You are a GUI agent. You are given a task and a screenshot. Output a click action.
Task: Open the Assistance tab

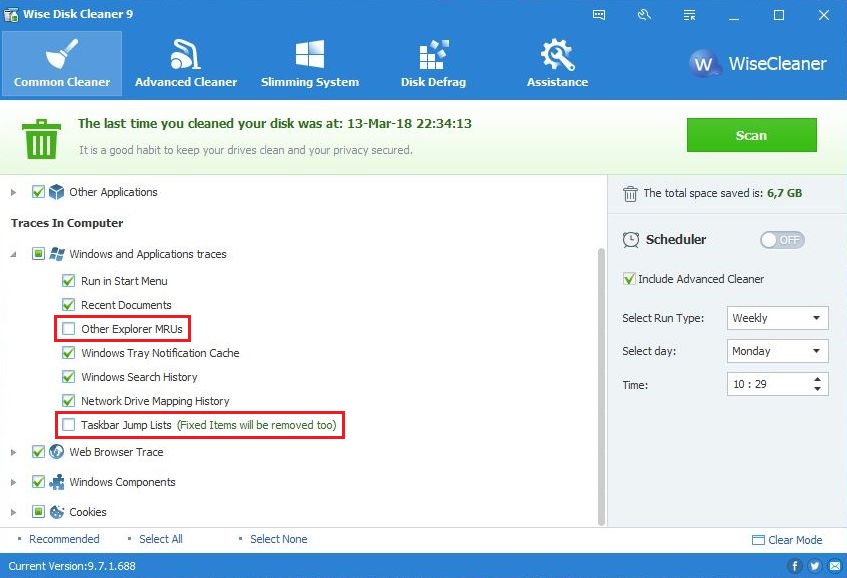click(x=557, y=64)
